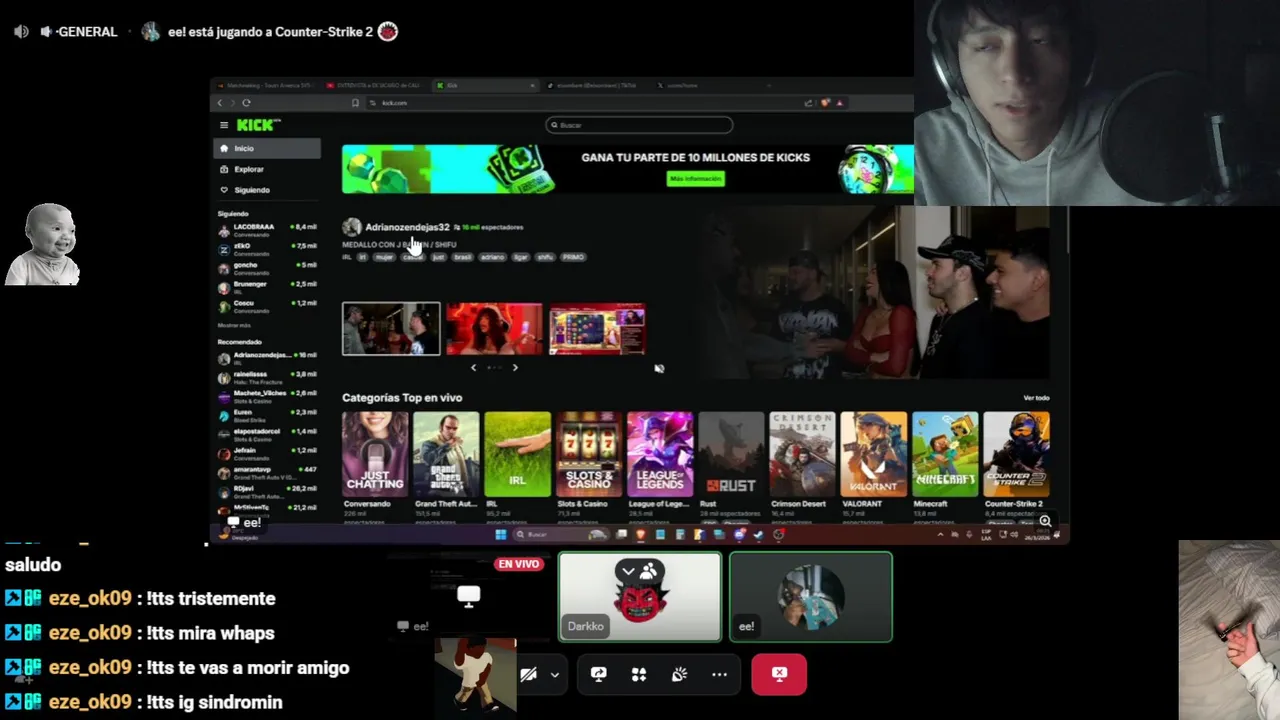Open recommended channel Machete_Vilches
Screen dimensions: 1280x720
coord(267,395)
